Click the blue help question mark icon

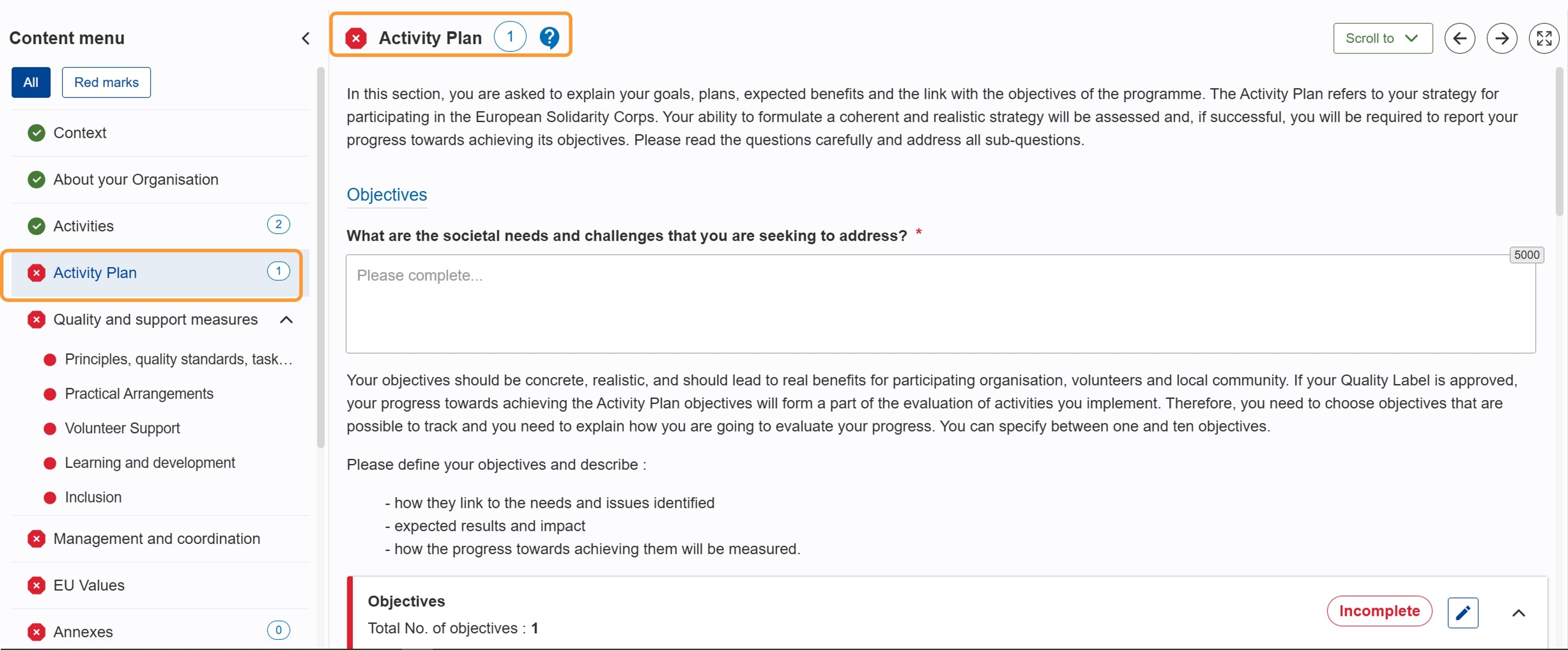pos(549,38)
